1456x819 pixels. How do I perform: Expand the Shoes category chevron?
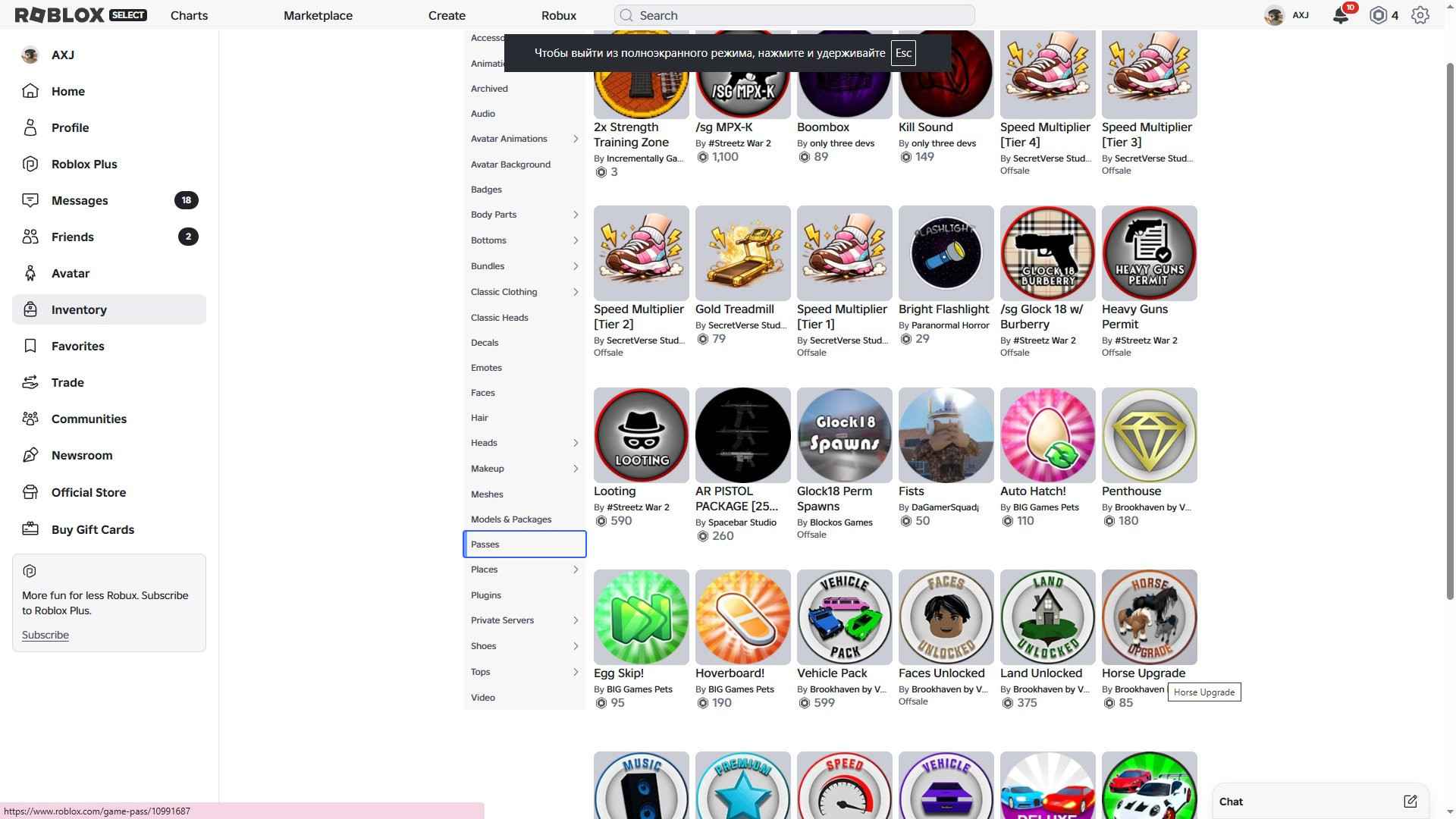pyautogui.click(x=576, y=646)
